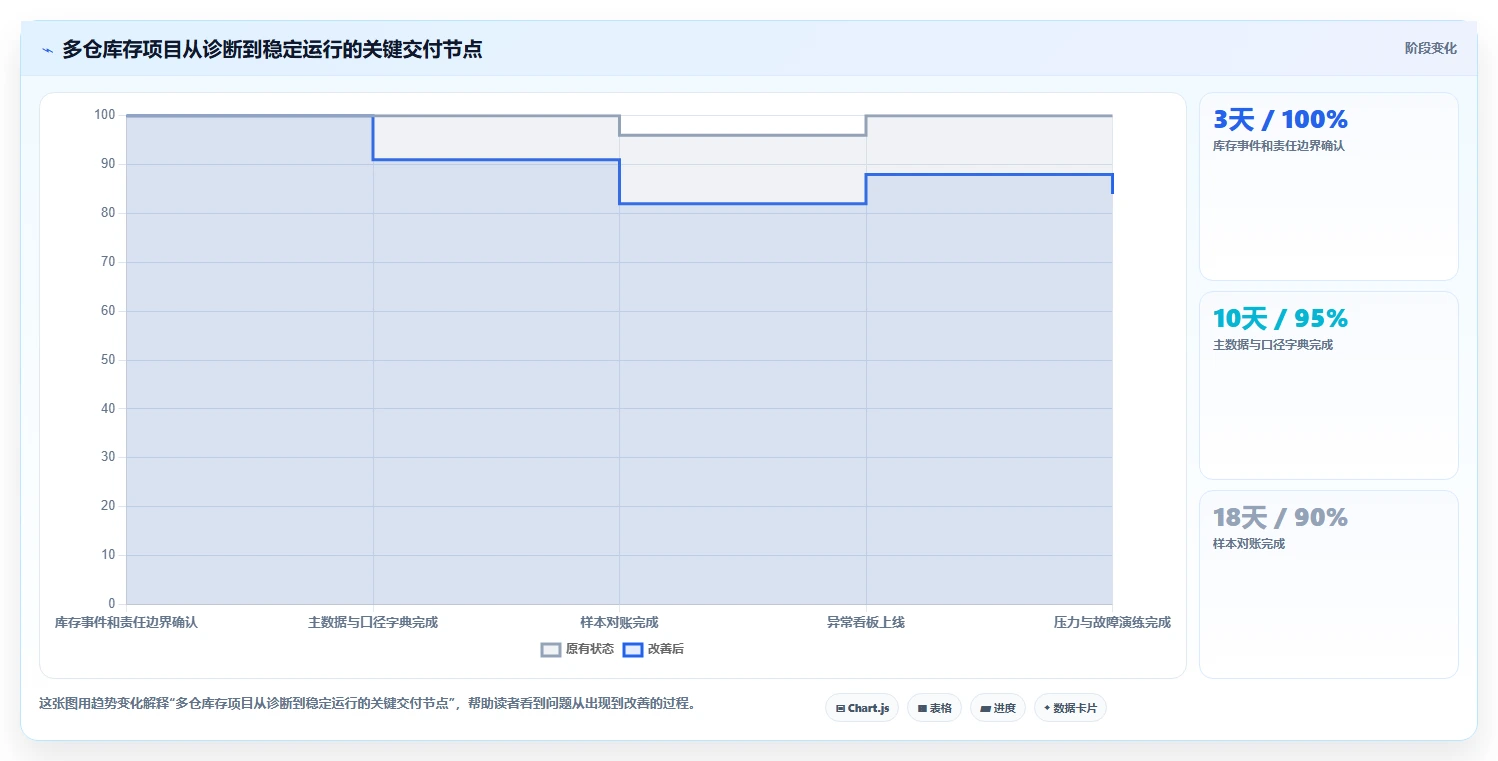The width and height of the screenshot is (1498, 761).
Task: Open the 18天 / 90% card
Action: tap(1328, 584)
